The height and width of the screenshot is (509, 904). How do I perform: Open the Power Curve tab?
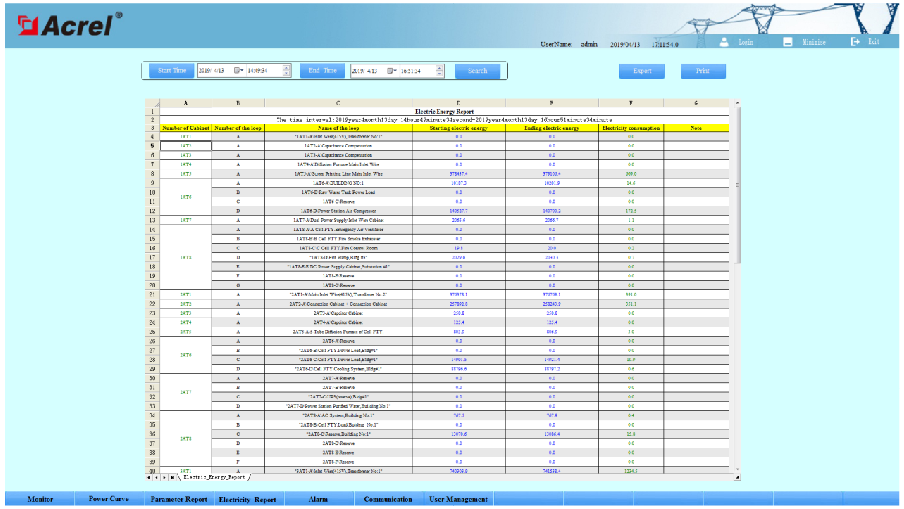coord(108,498)
